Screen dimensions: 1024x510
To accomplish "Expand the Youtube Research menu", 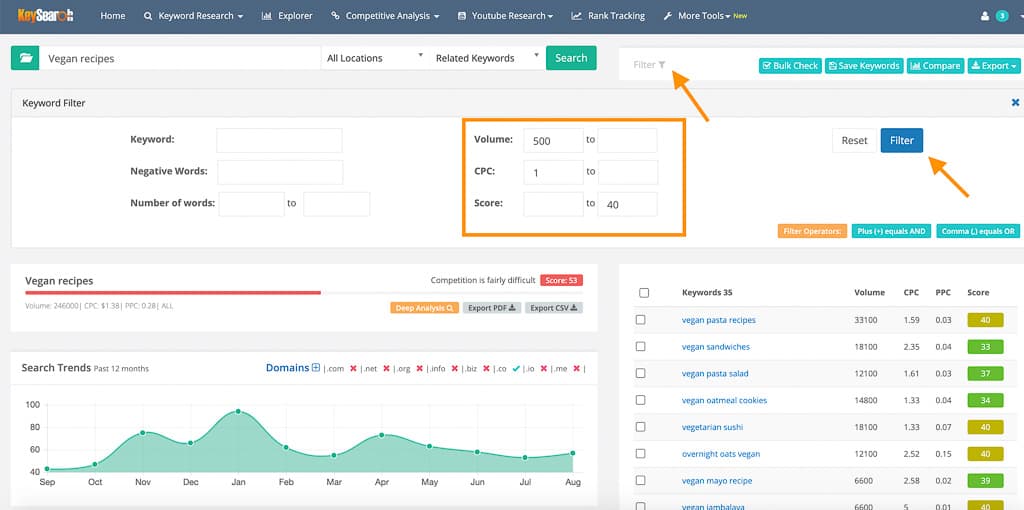I will coord(505,16).
